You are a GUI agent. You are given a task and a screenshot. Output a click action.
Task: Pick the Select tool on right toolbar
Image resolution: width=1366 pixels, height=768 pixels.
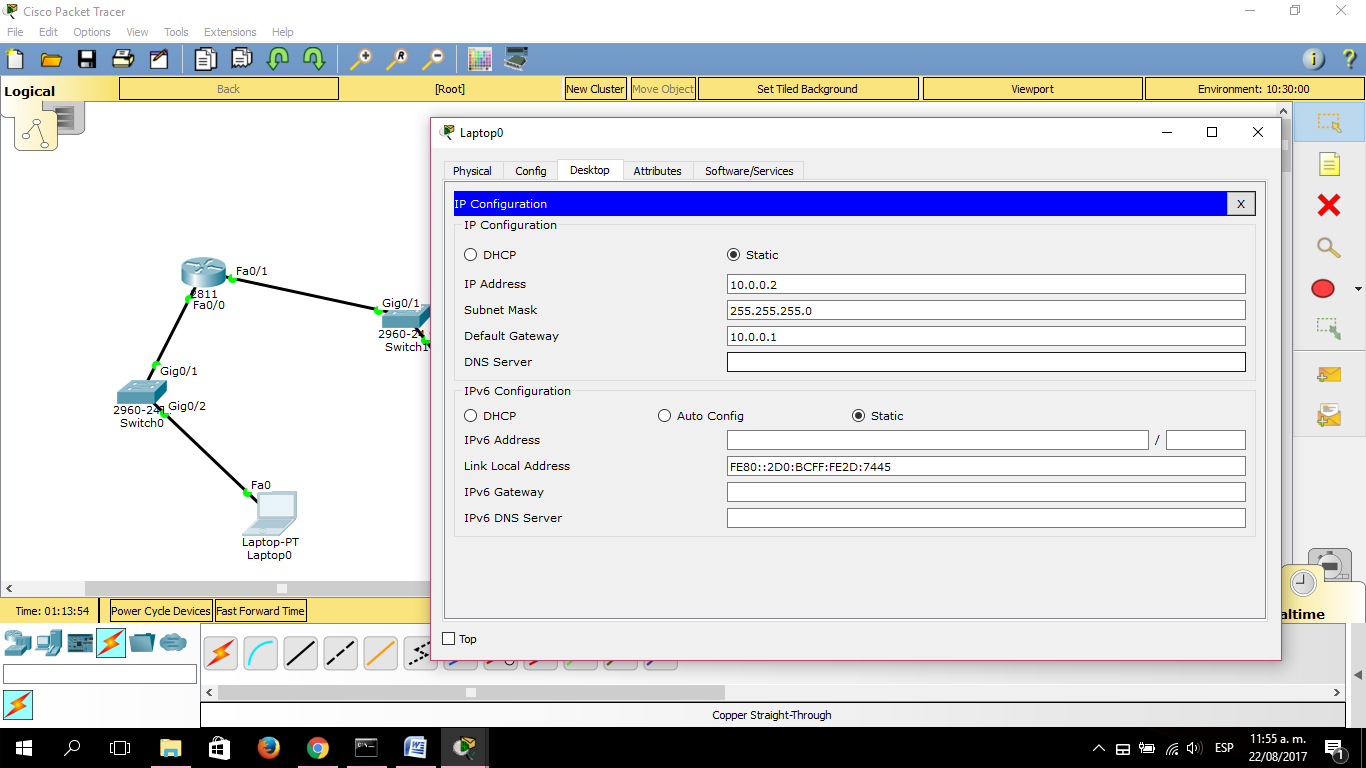(1328, 122)
